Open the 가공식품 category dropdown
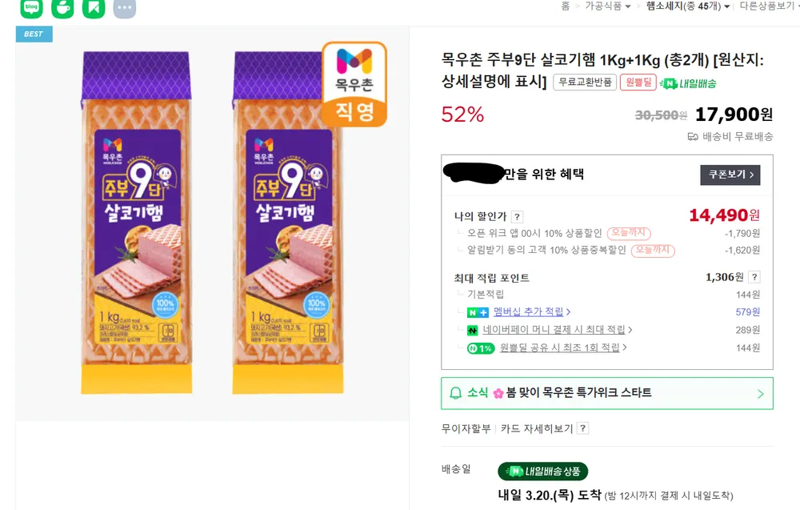800x510 pixels. pos(608,6)
